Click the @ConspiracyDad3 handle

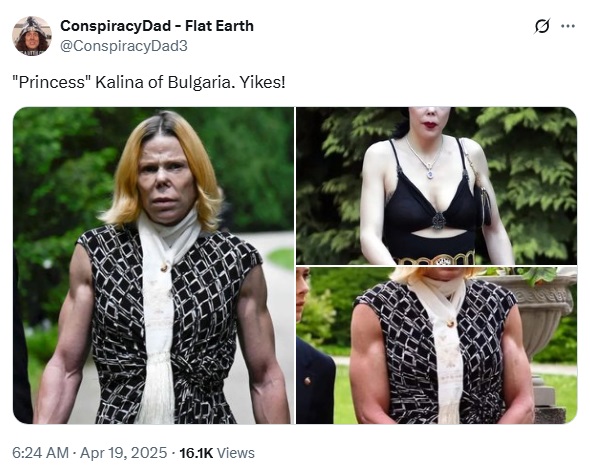pyautogui.click(x=124, y=46)
